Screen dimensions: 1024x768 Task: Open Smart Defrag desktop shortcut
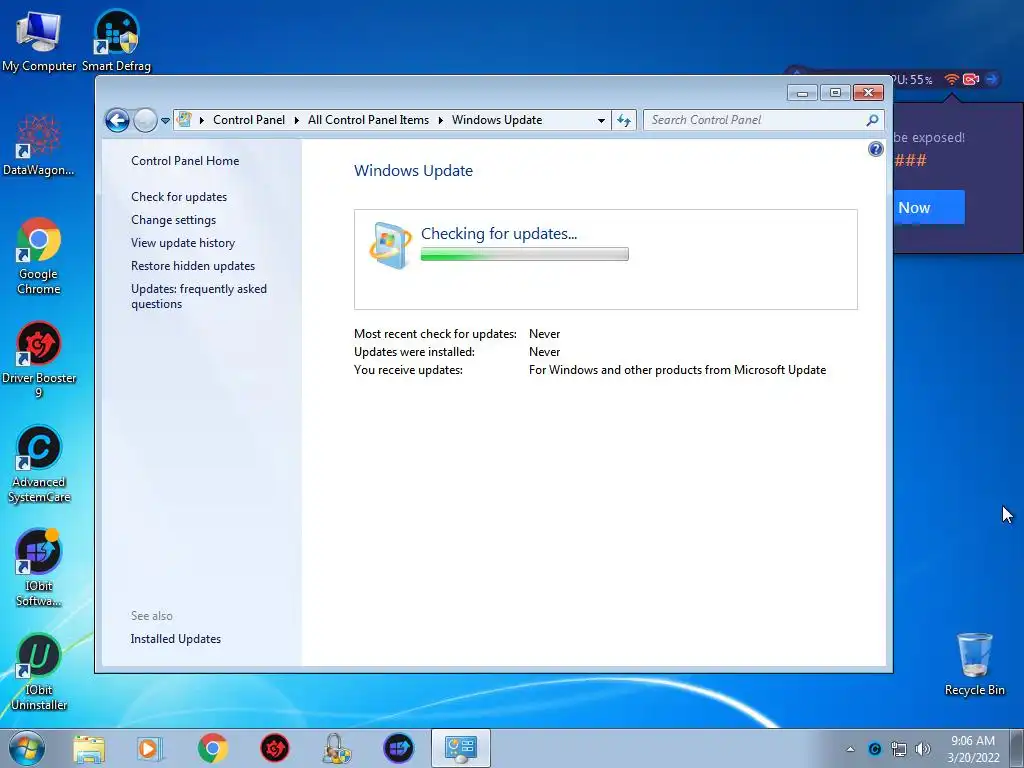tap(116, 38)
